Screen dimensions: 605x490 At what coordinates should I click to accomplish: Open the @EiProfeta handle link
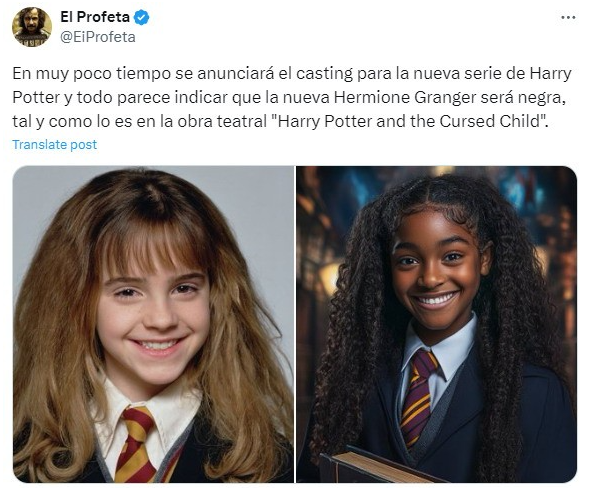pyautogui.click(x=98, y=37)
